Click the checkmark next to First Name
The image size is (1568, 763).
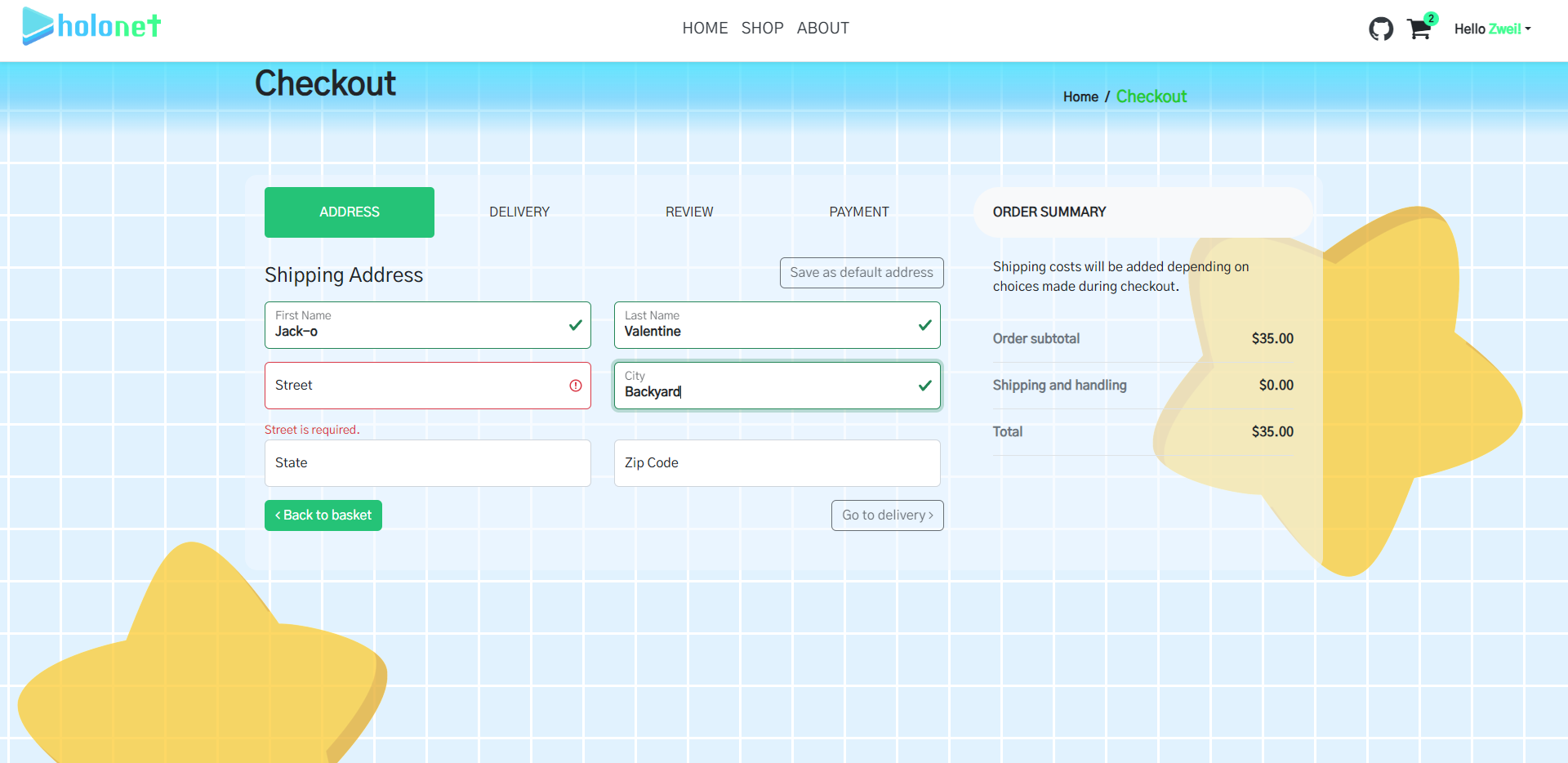(x=575, y=325)
